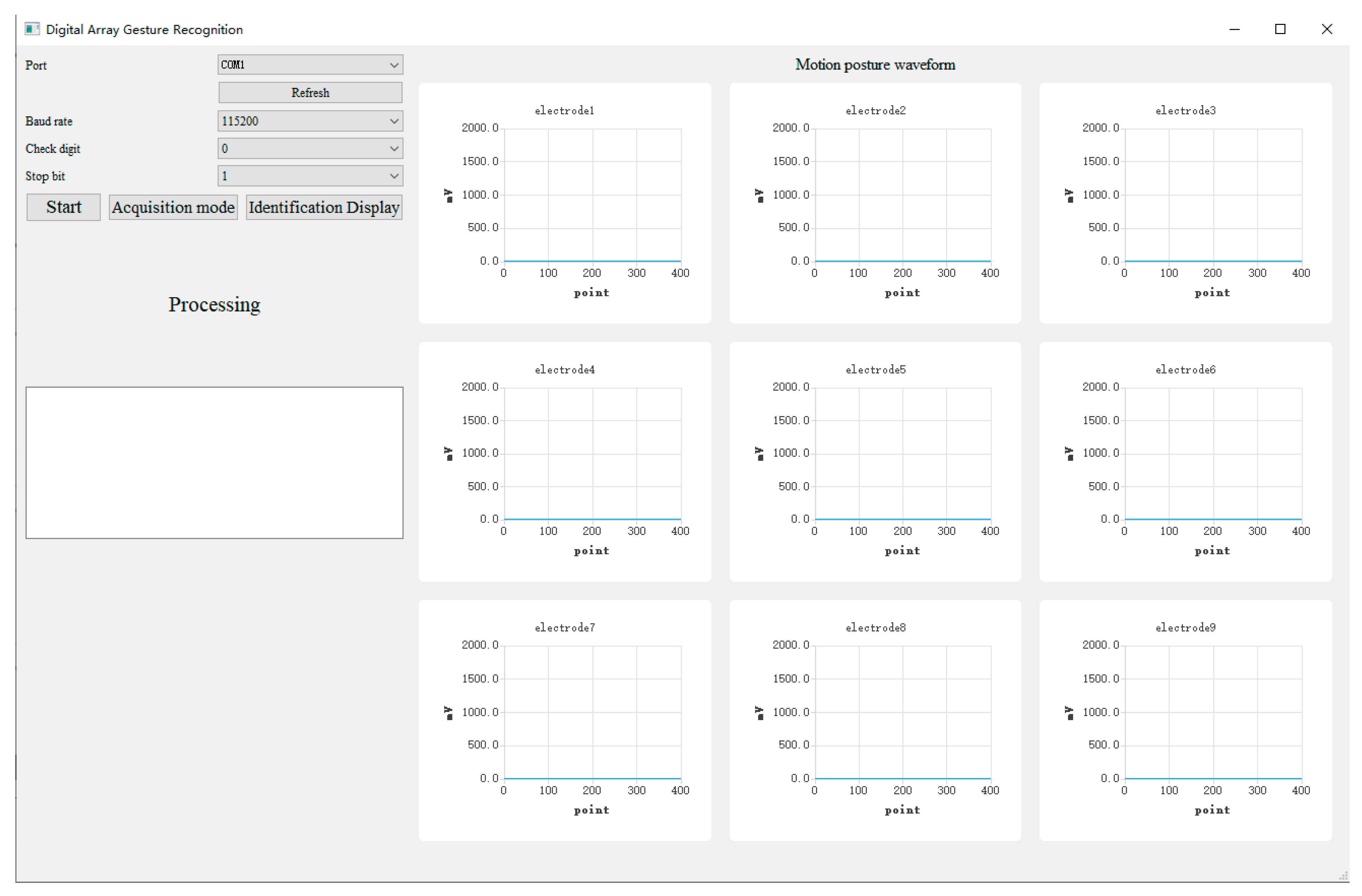The height and width of the screenshot is (896, 1362).
Task: Click inside the empty white text box
Action: click(x=214, y=462)
